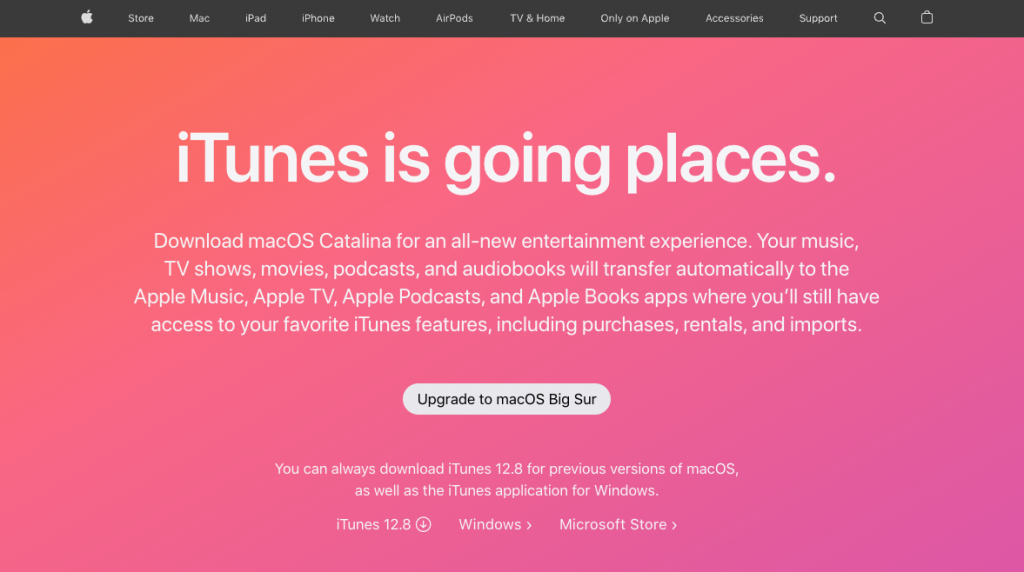Click the iTunes 12.8 download arrow icon
This screenshot has width=1024, height=572.
(x=423, y=524)
